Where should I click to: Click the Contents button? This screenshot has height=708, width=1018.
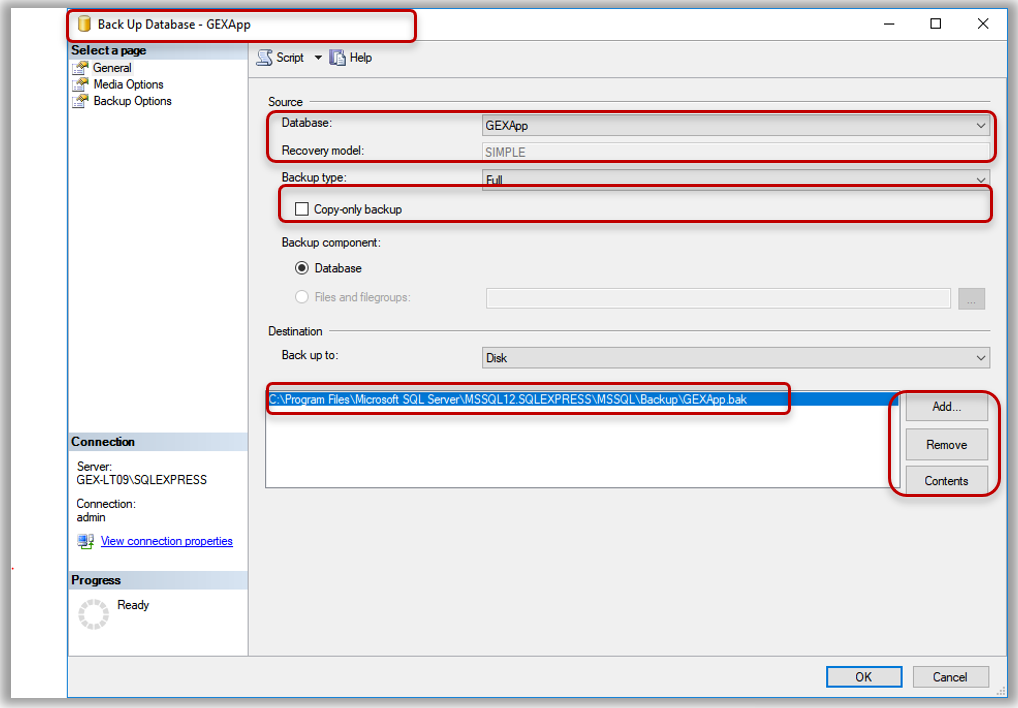tap(947, 481)
